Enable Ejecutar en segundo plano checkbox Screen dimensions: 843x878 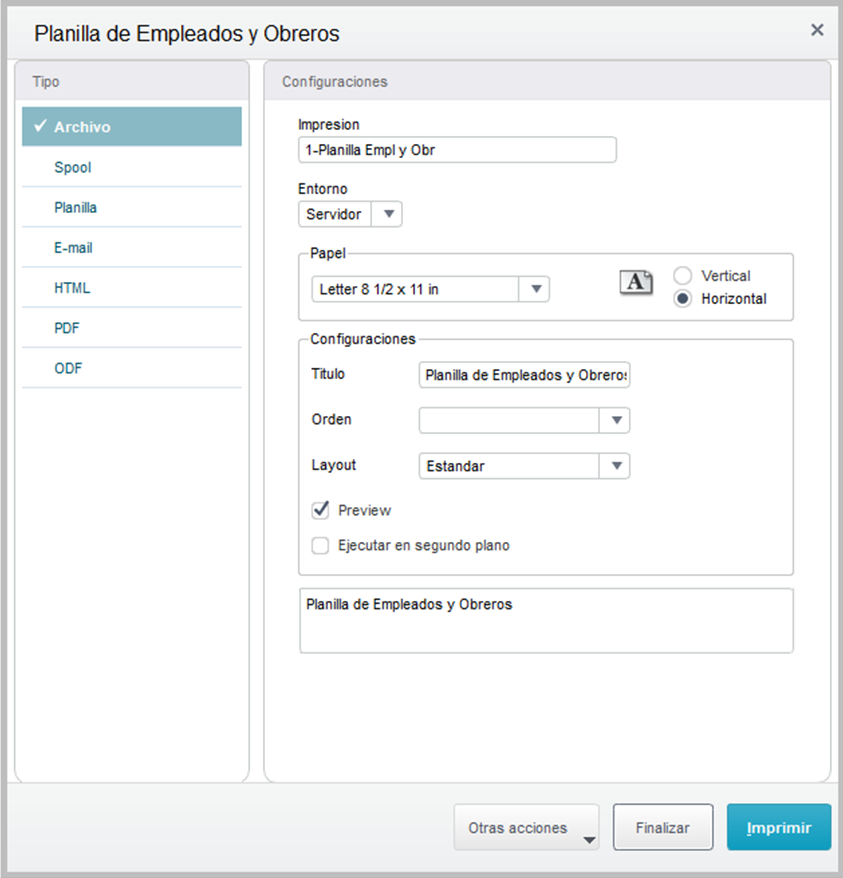coord(321,546)
